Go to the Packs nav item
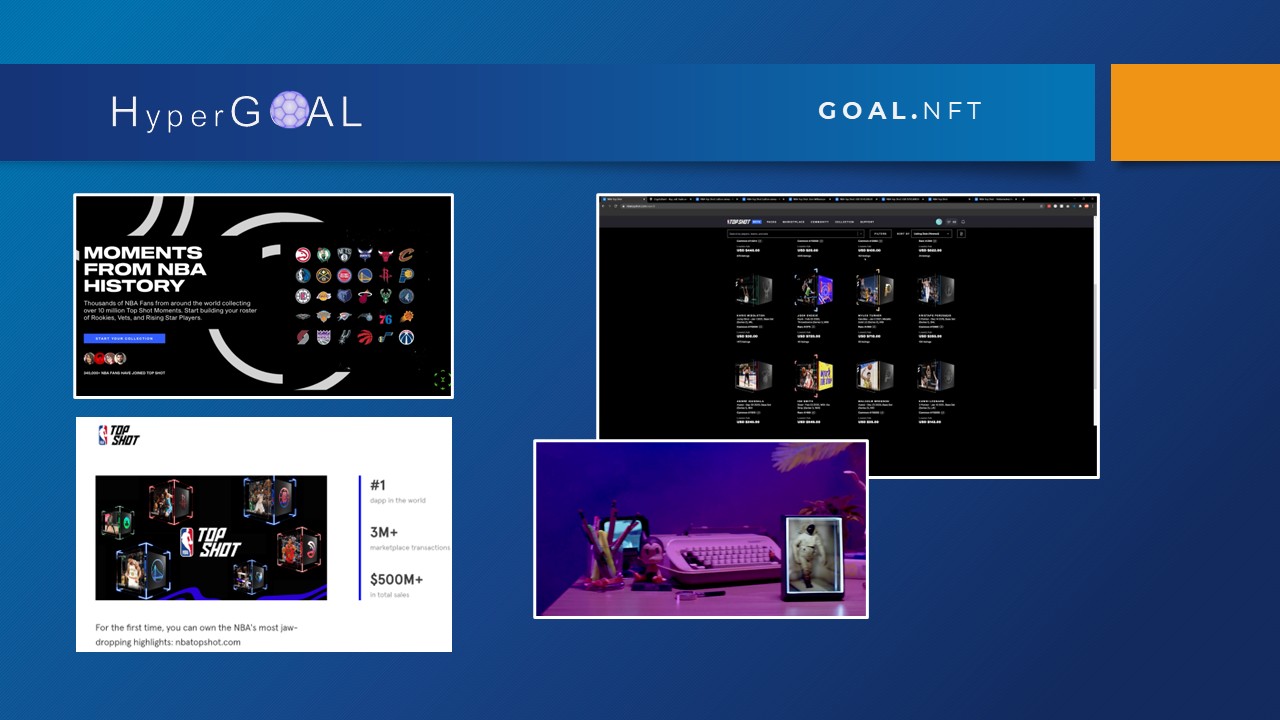This screenshot has width=1280, height=720. tap(771, 221)
